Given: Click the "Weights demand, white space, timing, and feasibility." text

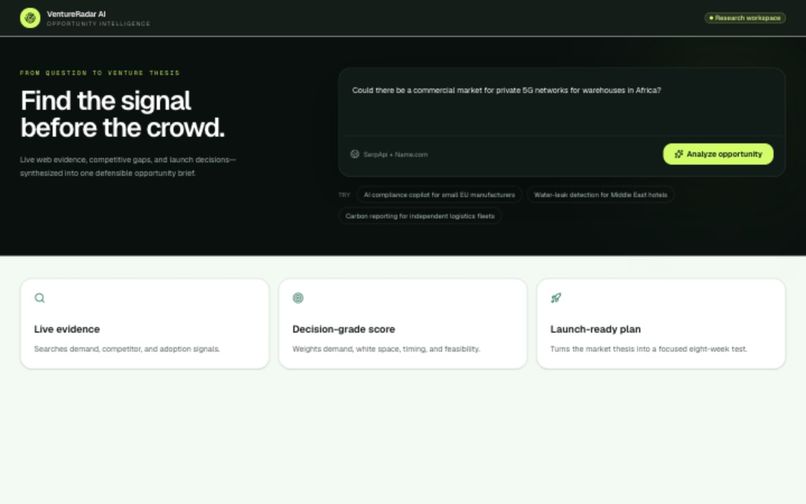Looking at the screenshot, I should click(x=386, y=349).
